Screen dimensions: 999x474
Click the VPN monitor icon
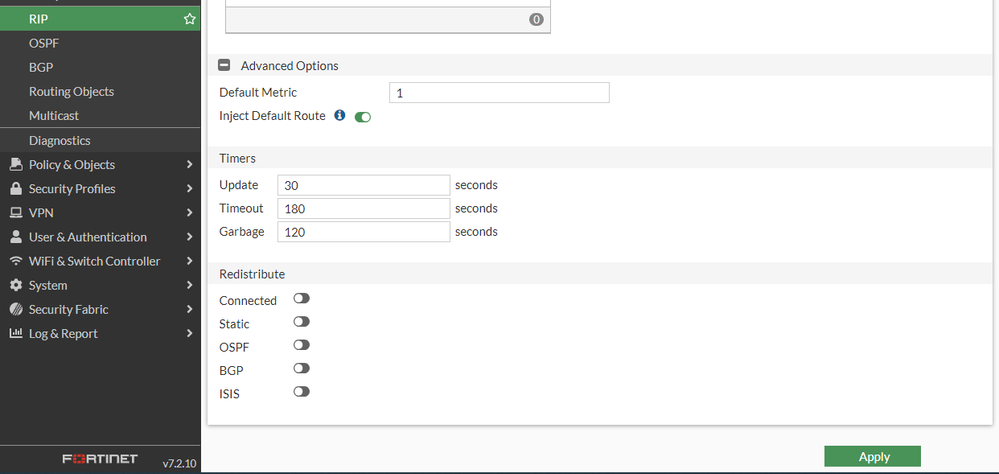15,213
